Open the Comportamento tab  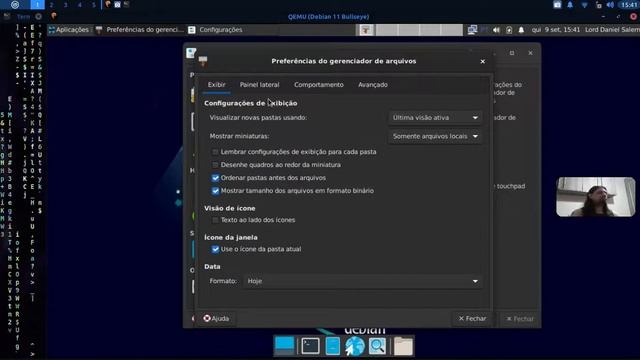tap(319, 85)
